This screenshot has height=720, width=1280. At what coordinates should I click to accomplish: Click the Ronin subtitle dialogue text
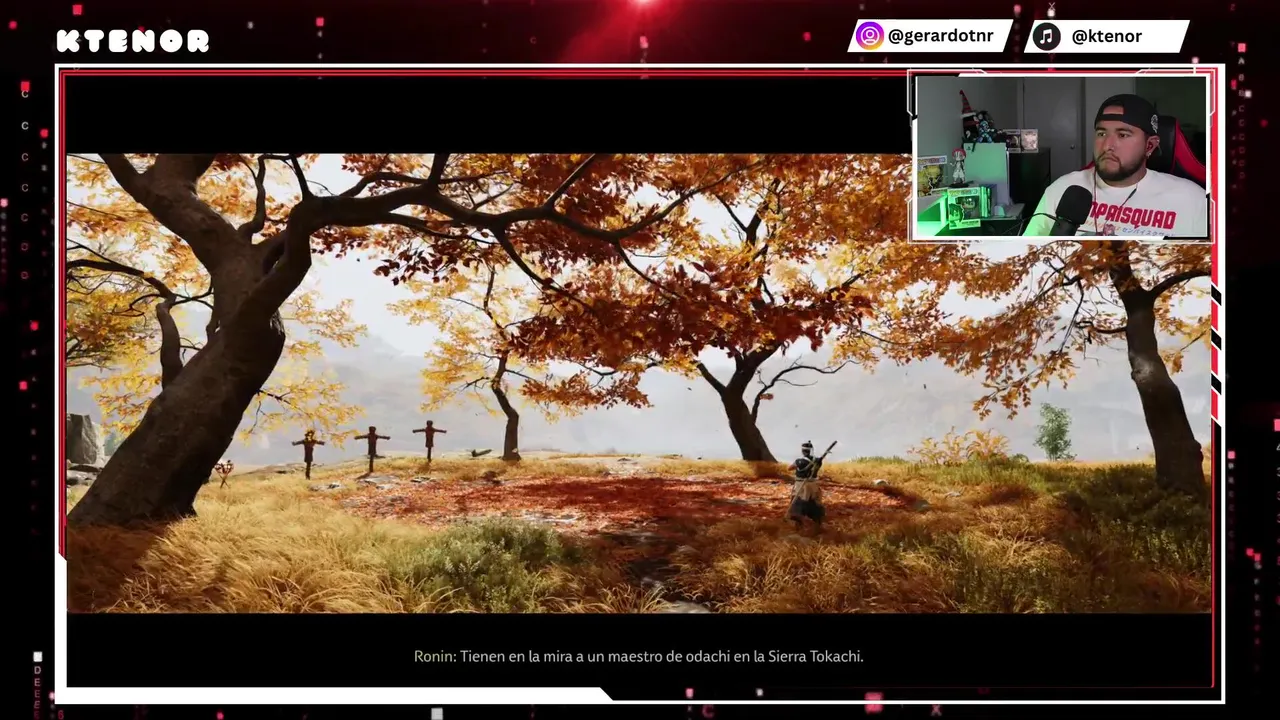[x=638, y=656]
